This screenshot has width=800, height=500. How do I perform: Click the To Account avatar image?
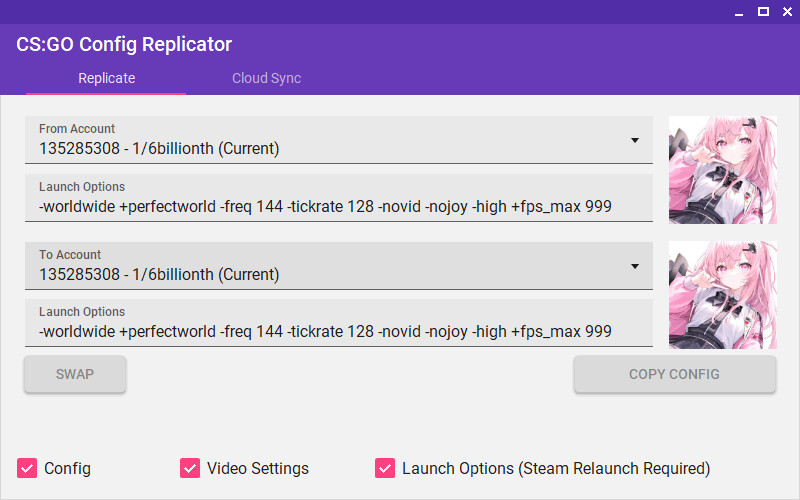(723, 295)
